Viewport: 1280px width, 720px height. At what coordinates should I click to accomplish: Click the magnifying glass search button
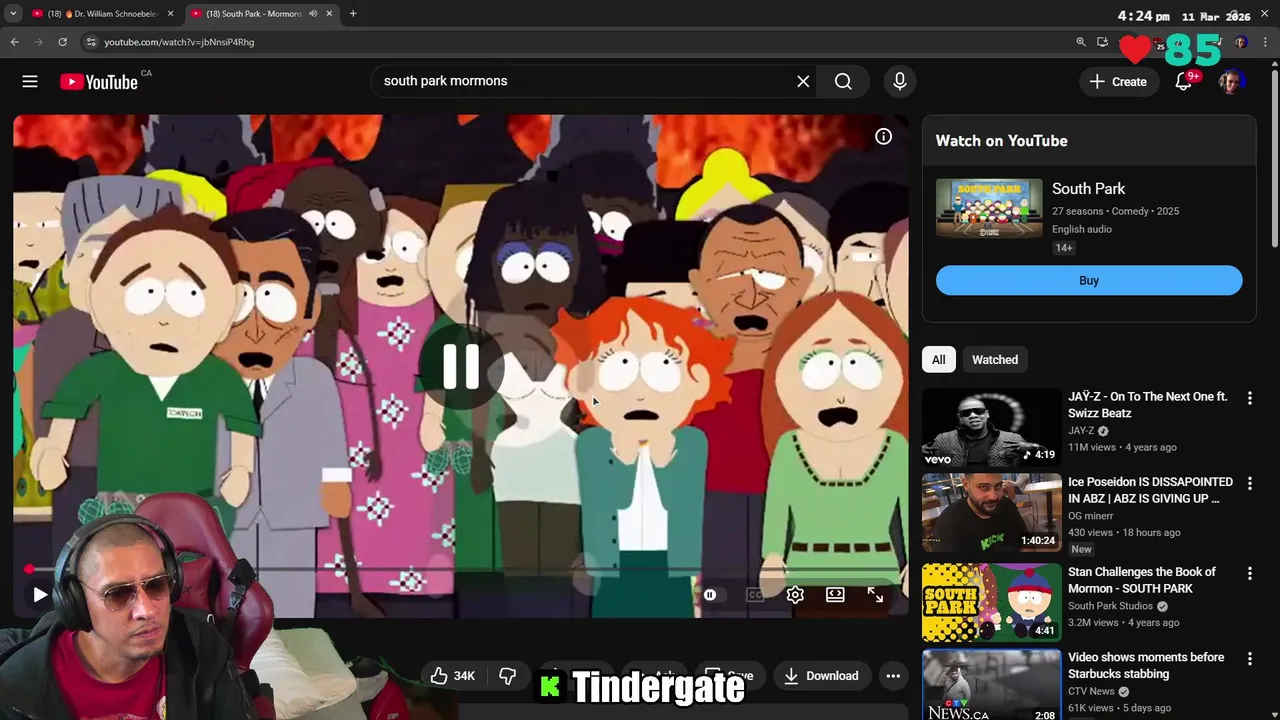click(x=843, y=82)
